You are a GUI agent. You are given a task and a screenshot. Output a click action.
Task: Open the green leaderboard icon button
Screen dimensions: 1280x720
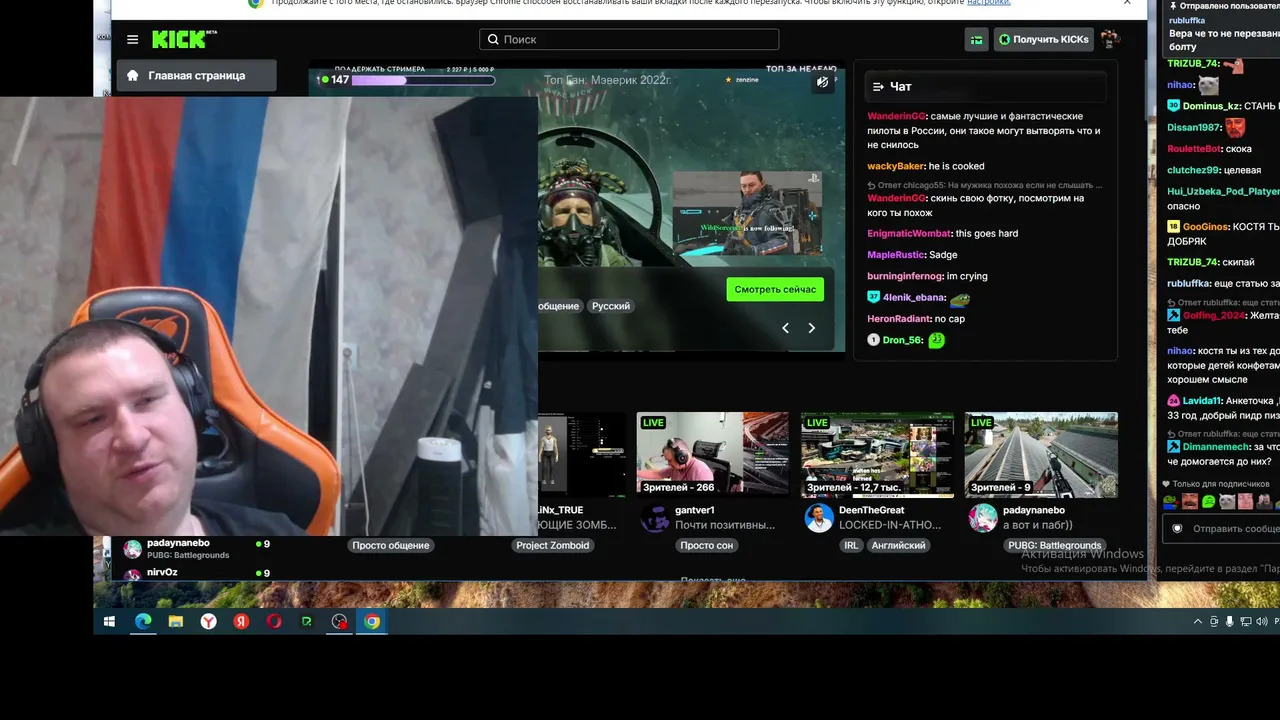tap(976, 39)
